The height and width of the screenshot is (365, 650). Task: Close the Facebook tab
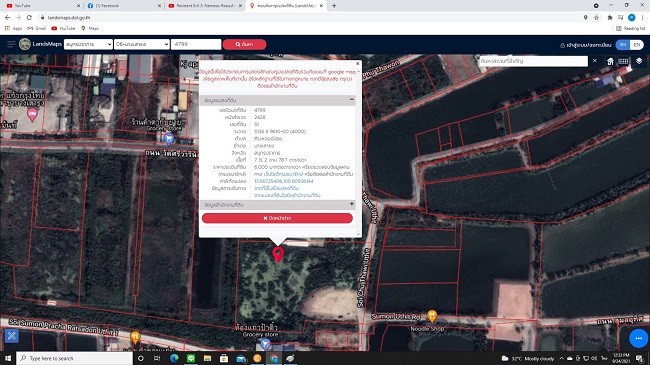pos(159,6)
